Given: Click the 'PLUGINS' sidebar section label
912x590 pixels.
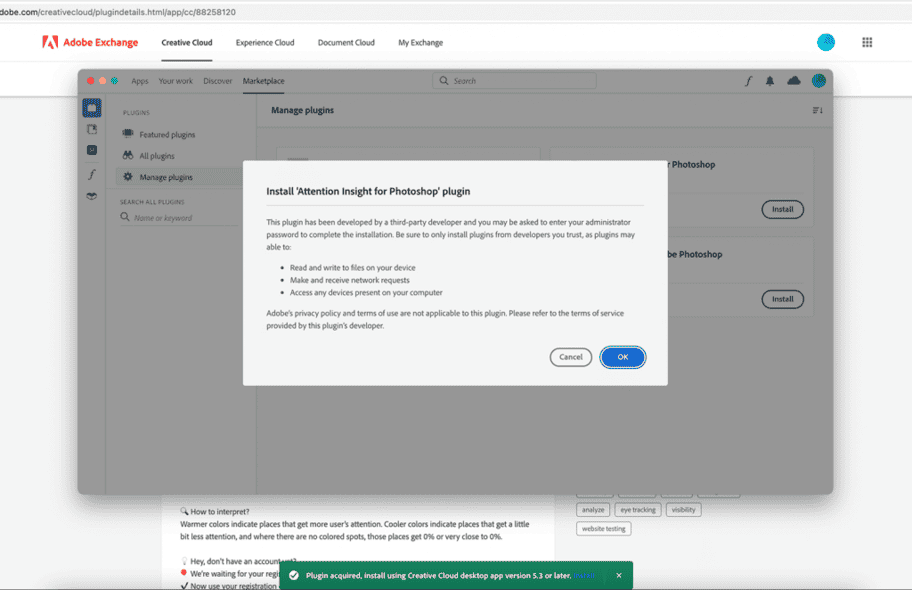Looking at the screenshot, I should coord(136,112).
